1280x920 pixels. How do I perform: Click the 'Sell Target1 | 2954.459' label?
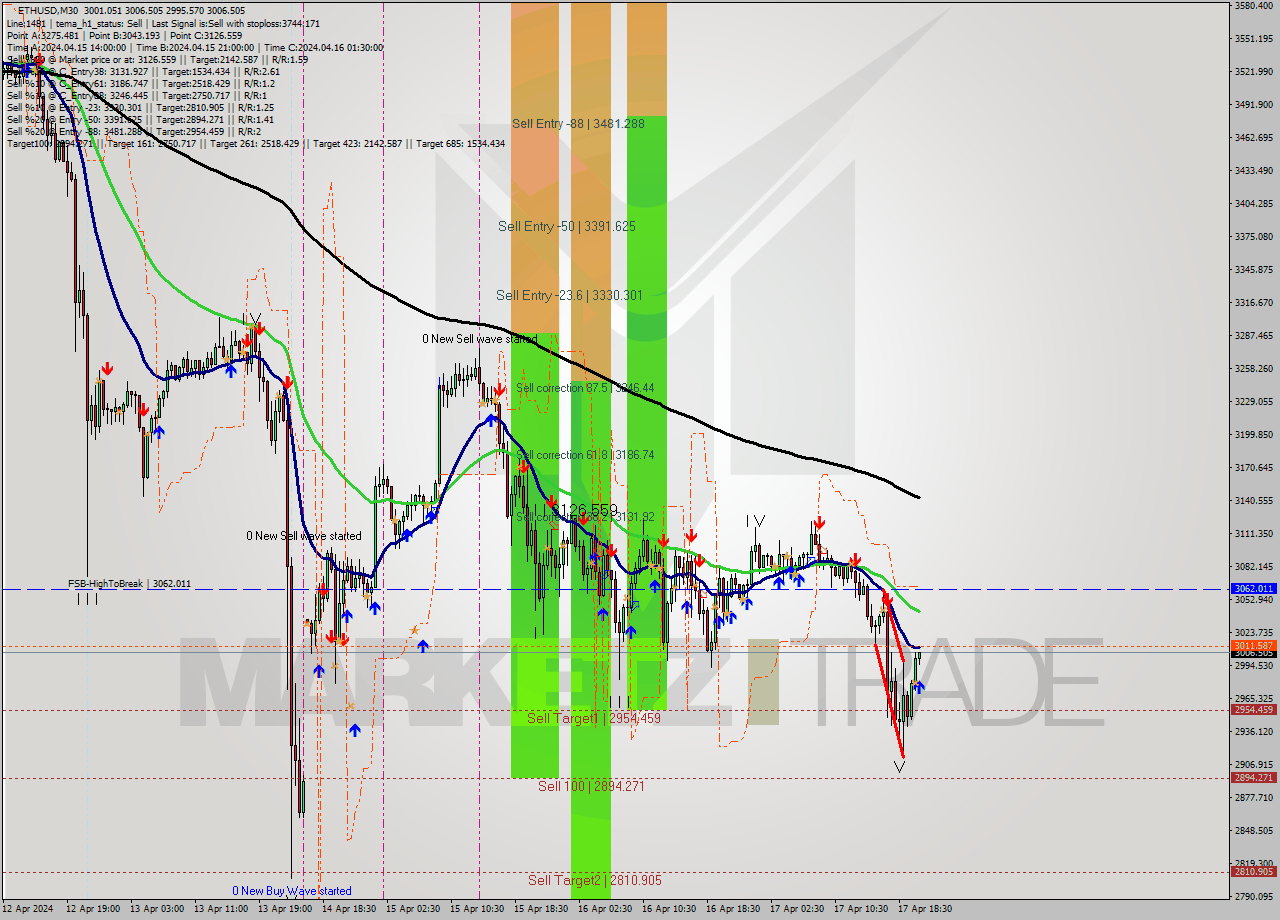pyautogui.click(x=594, y=718)
